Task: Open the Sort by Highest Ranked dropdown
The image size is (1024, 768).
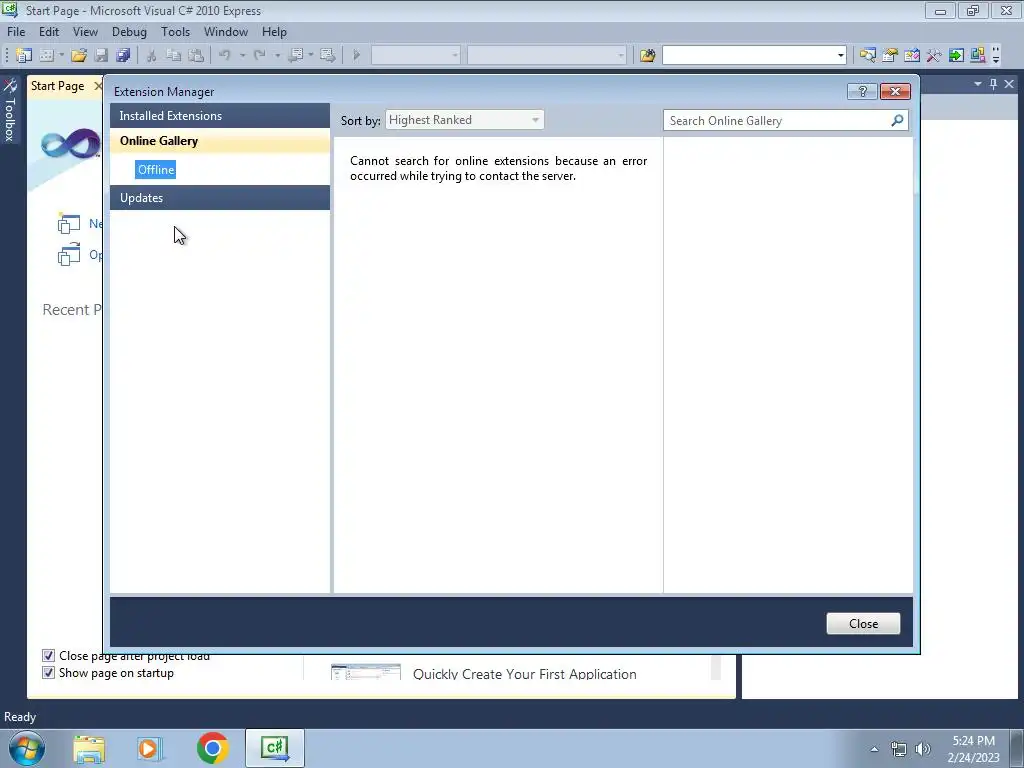Action: click(464, 120)
